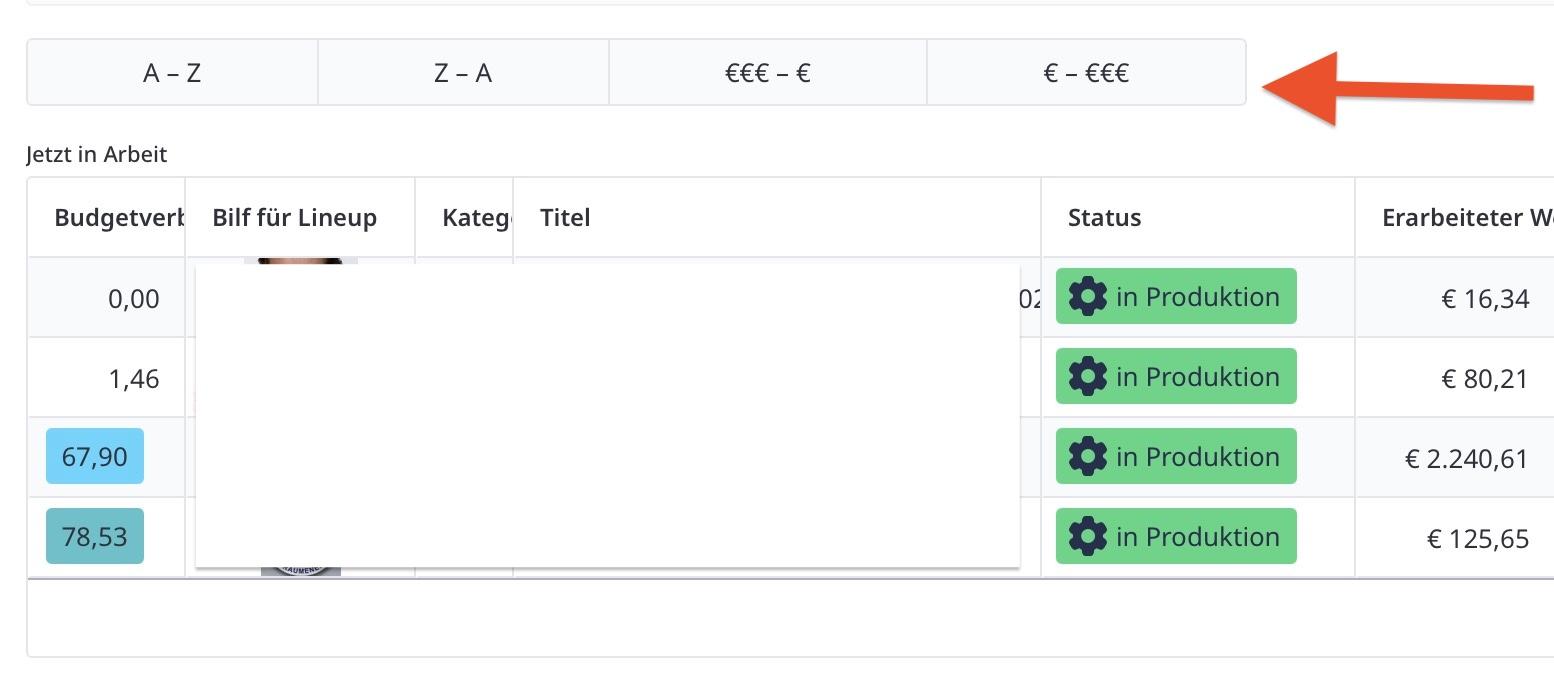Click the 0,00 budget value cell
This screenshot has width=1554, height=692.
click(x=134, y=299)
